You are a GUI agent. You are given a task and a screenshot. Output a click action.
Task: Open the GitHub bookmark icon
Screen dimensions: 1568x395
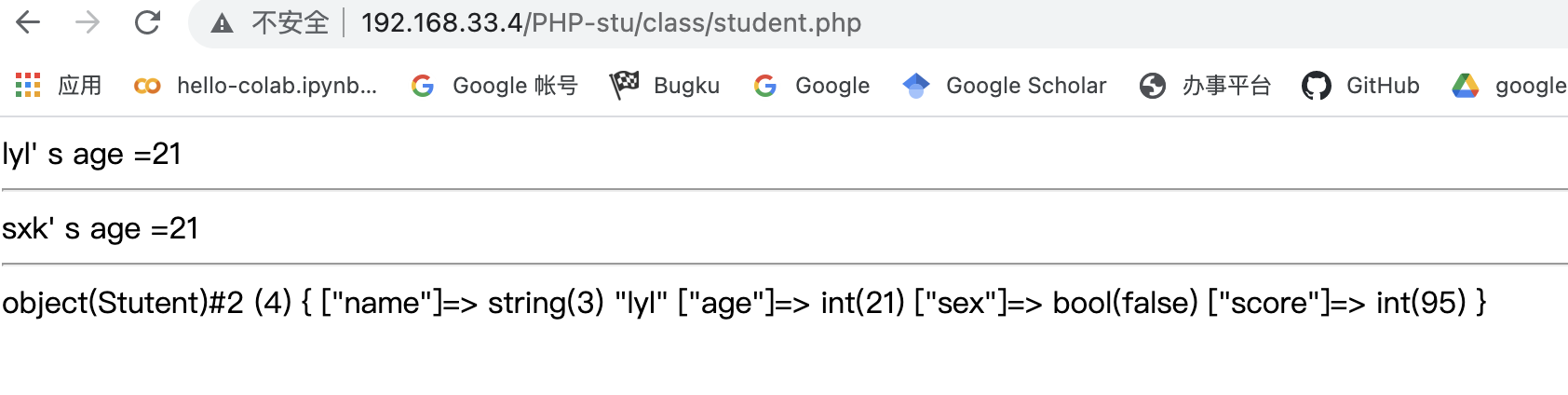(x=1316, y=86)
